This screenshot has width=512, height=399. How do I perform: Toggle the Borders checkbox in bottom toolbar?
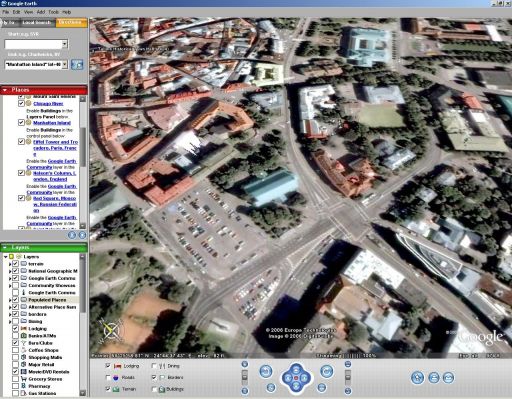(x=154, y=377)
